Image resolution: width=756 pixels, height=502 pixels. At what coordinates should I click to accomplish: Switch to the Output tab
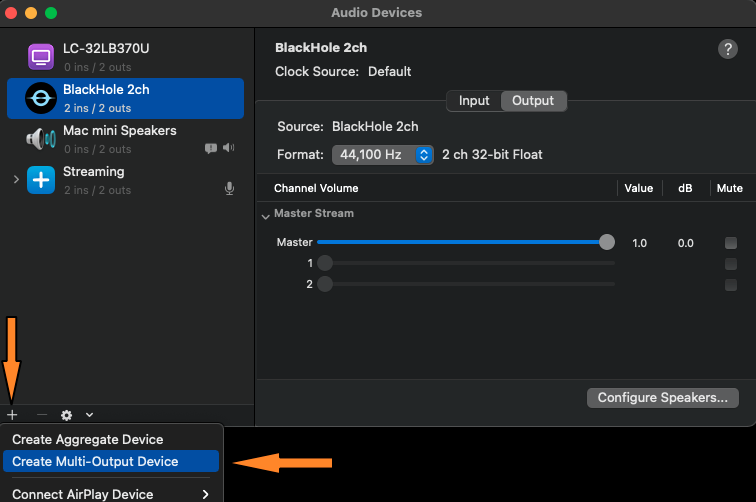click(533, 101)
